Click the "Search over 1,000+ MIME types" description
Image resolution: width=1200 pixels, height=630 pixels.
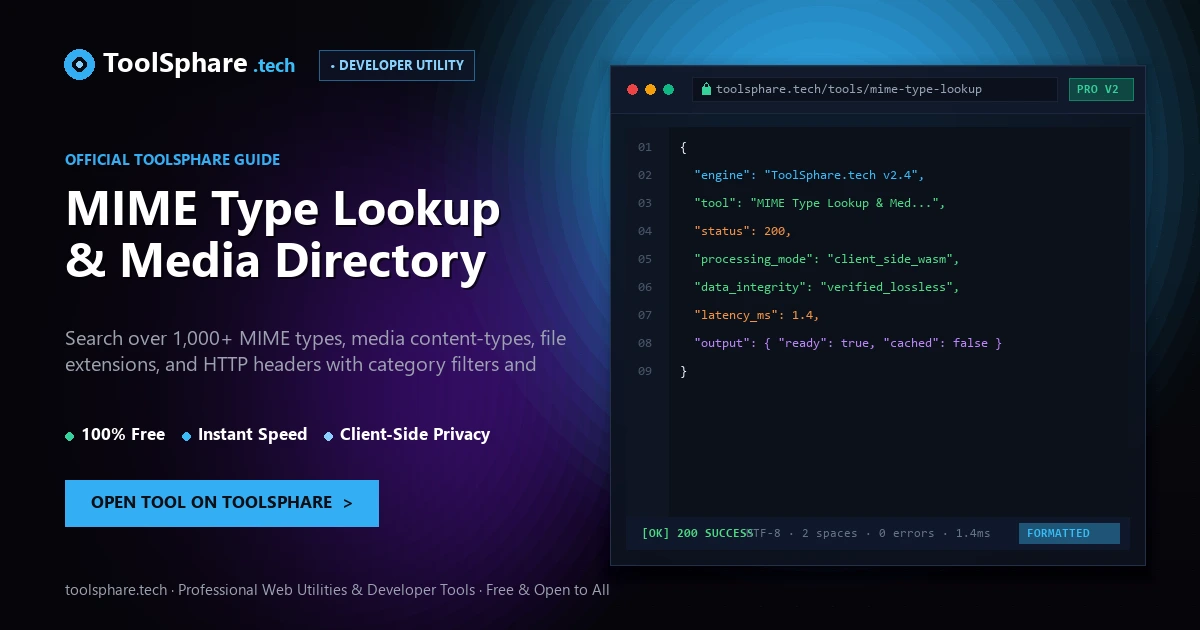pyautogui.click(x=315, y=351)
